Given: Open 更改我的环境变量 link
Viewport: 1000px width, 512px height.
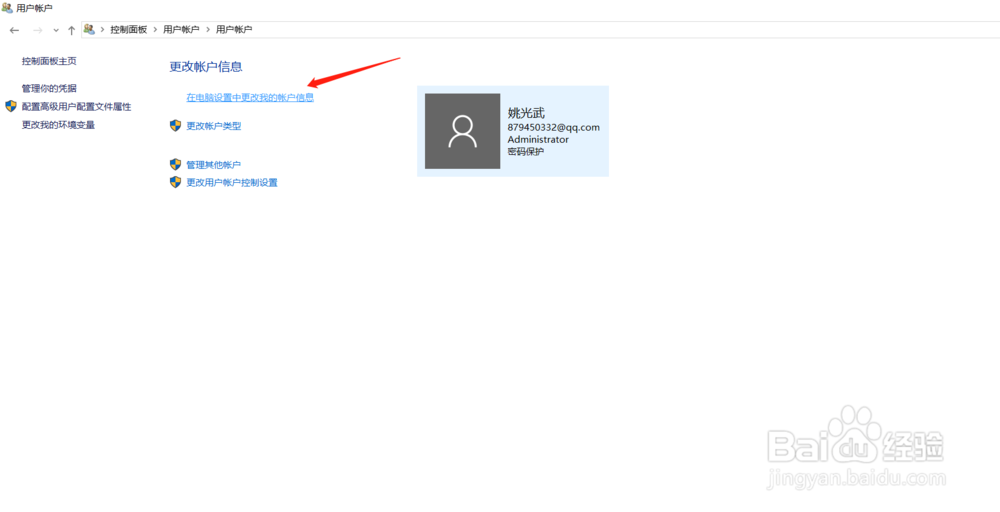Looking at the screenshot, I should point(58,125).
